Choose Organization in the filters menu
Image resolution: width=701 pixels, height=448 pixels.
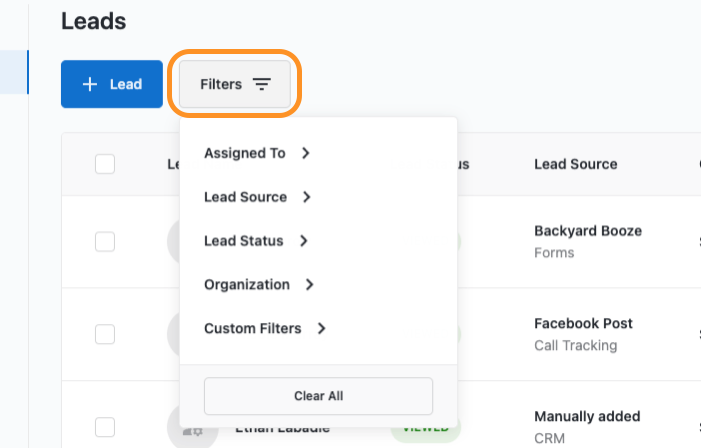(x=247, y=285)
